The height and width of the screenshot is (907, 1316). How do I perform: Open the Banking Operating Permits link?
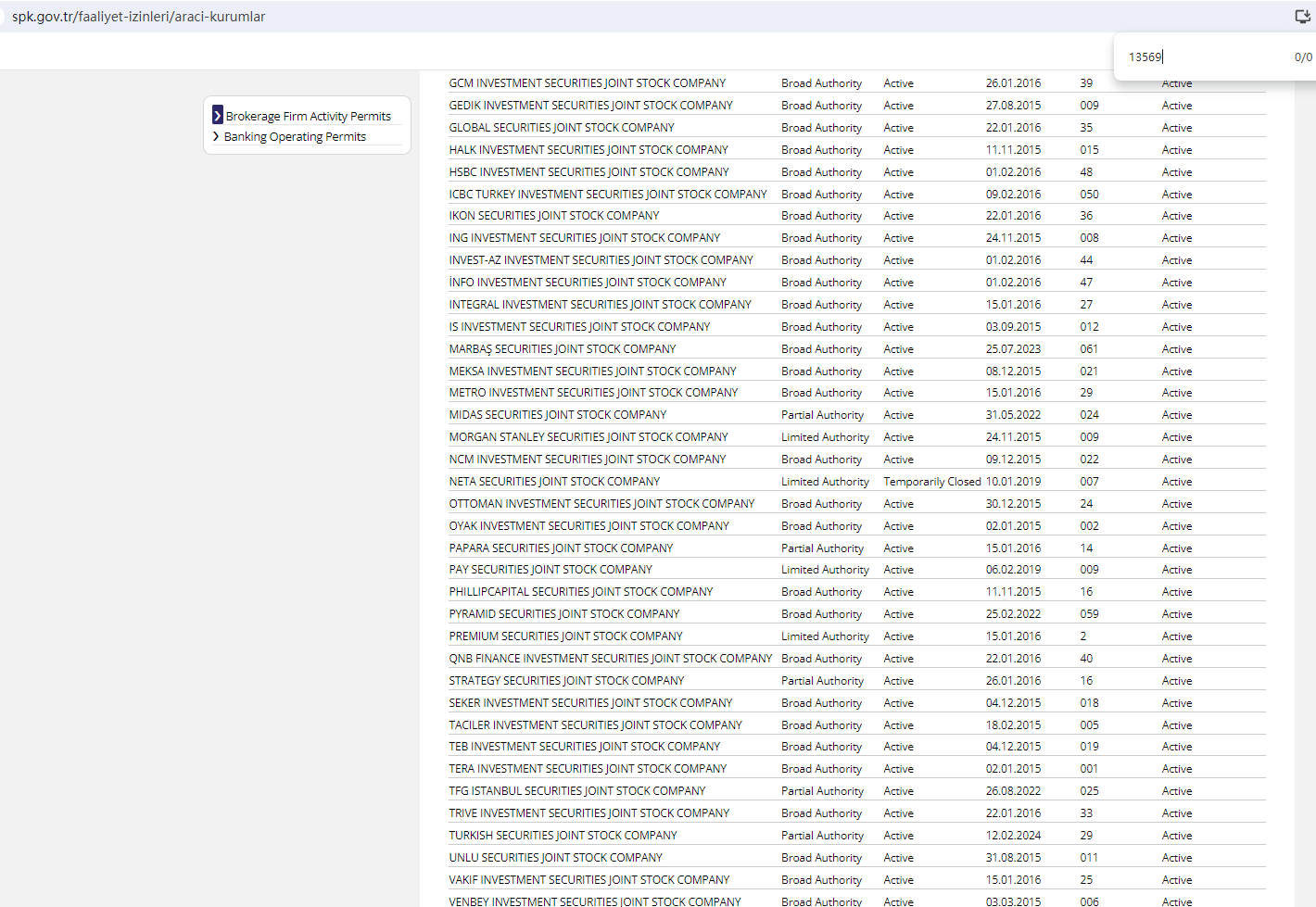click(295, 136)
